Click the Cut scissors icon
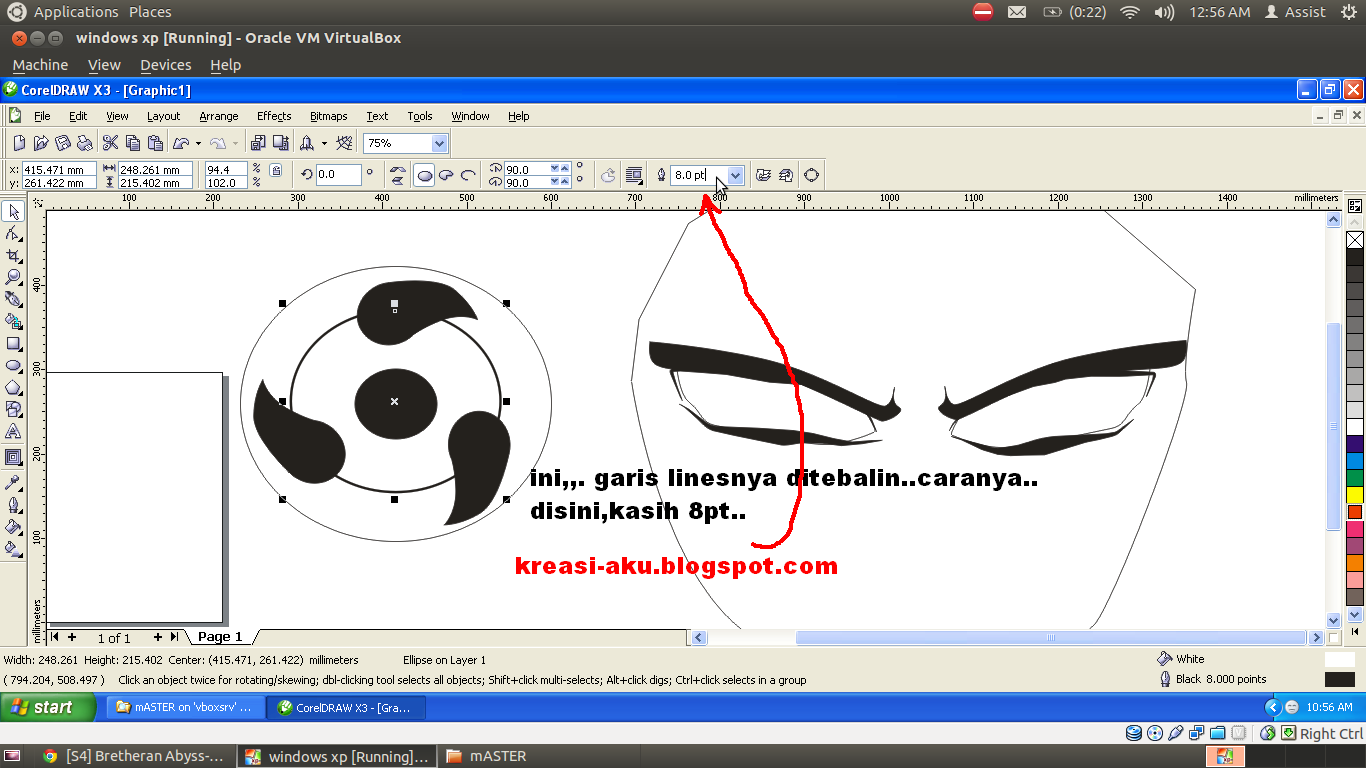 (x=111, y=143)
